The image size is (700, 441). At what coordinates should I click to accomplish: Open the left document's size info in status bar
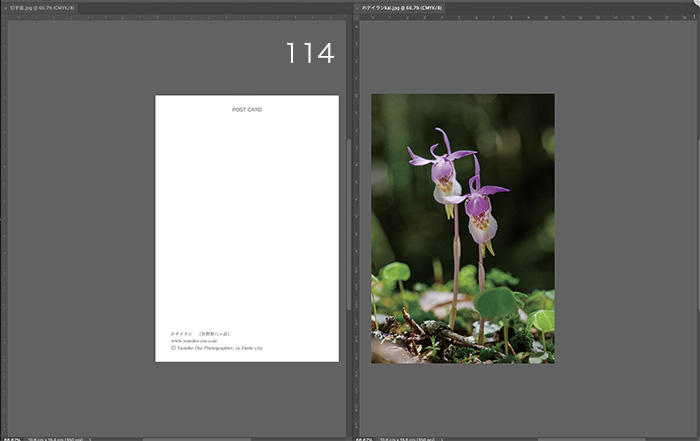55,438
